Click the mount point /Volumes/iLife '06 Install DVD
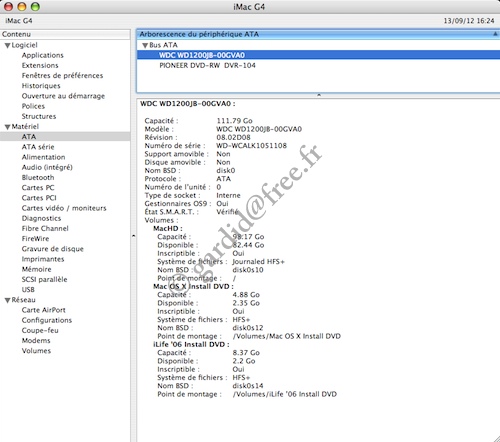 (x=285, y=394)
